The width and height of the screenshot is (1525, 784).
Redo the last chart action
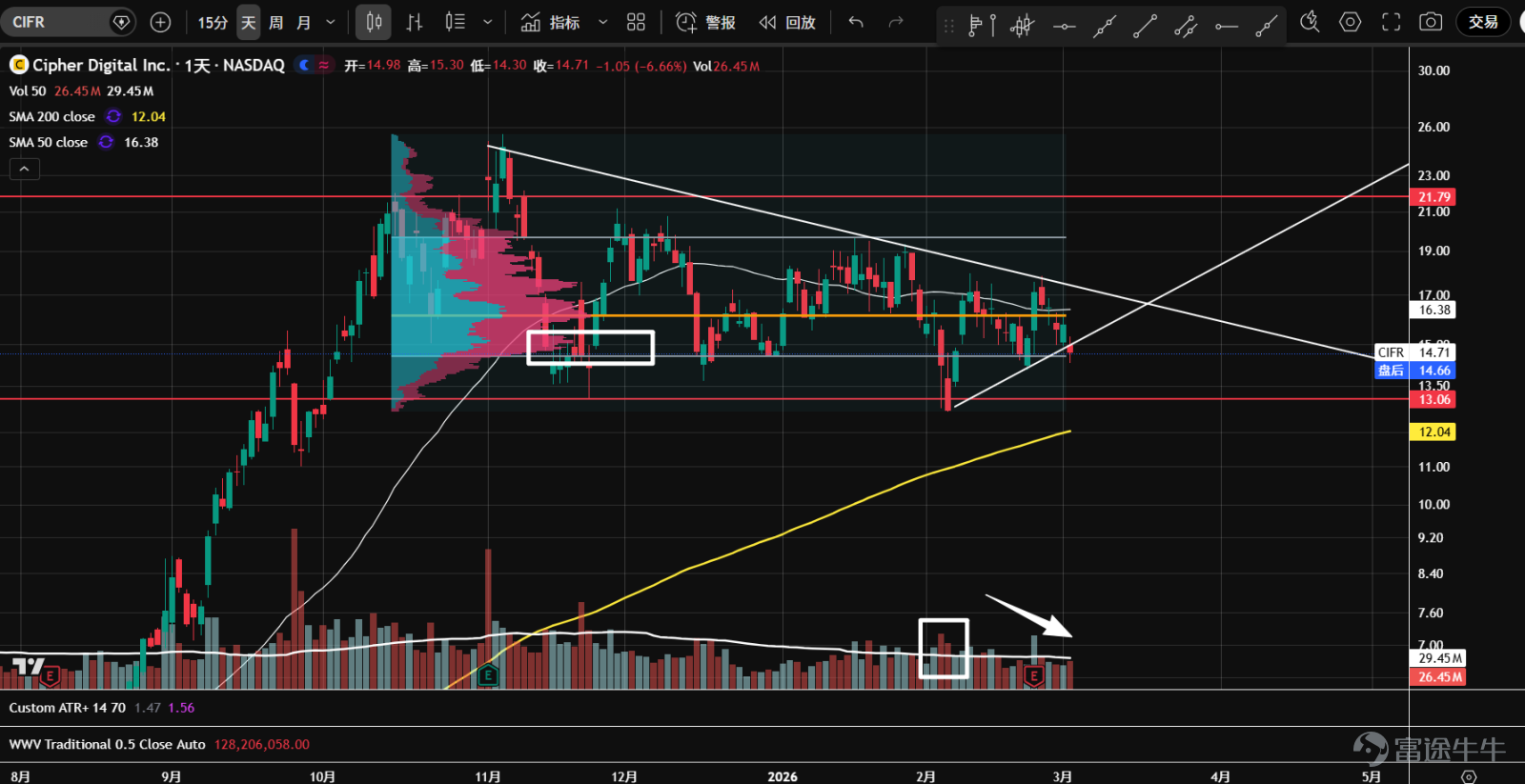[x=896, y=22]
